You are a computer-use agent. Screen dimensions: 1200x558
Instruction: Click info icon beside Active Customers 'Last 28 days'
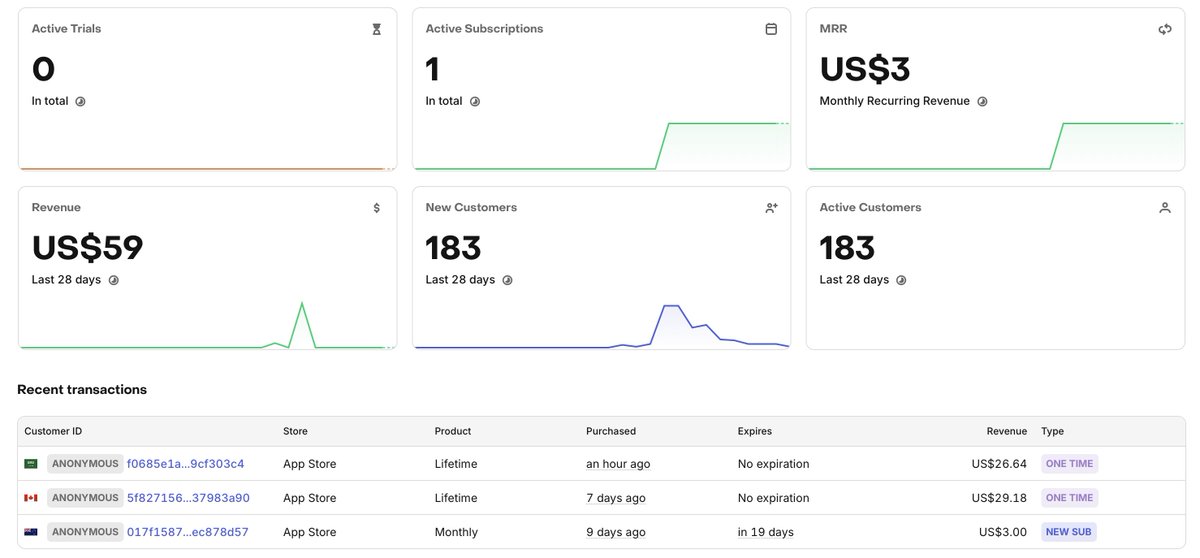pos(901,280)
